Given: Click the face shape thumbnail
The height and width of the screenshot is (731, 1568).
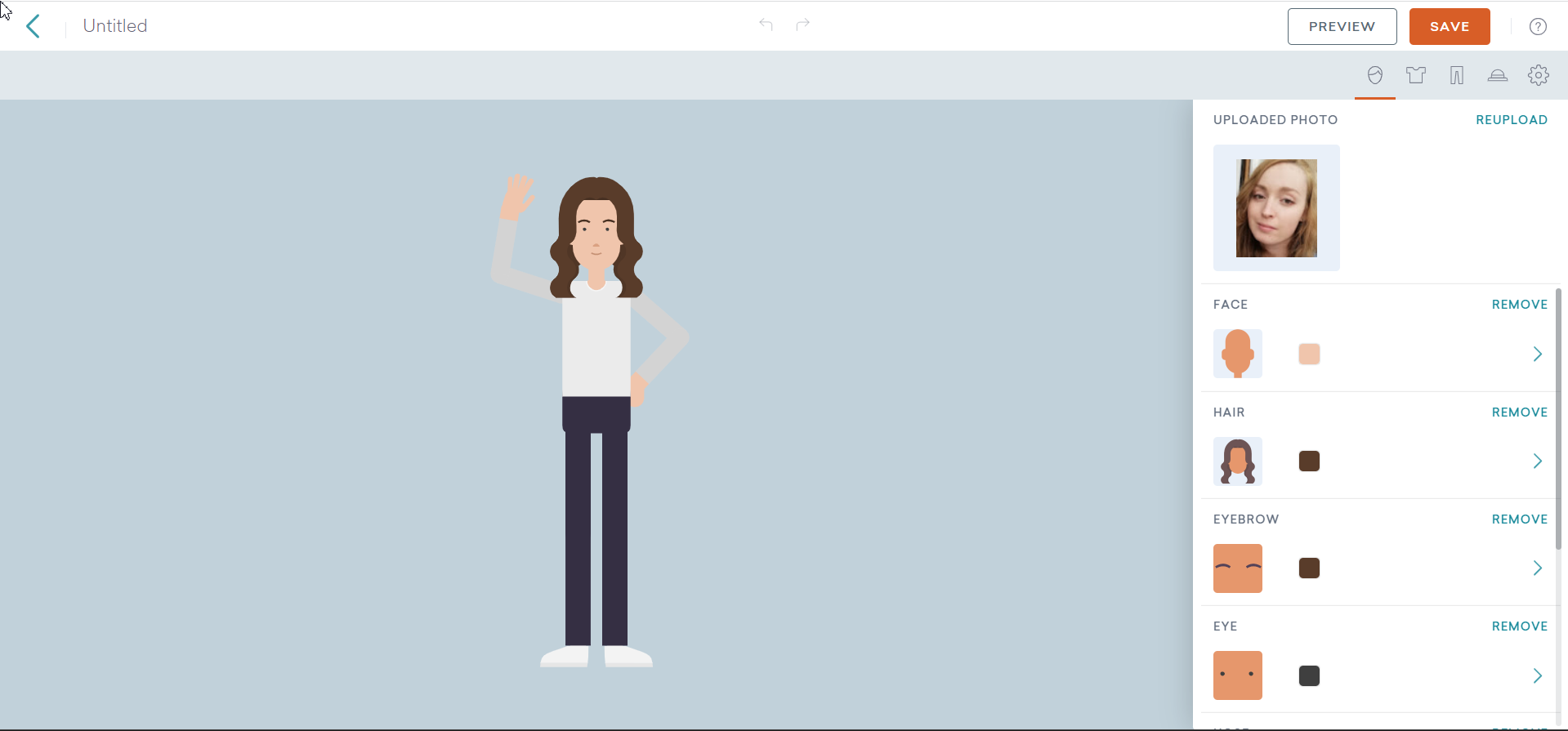Looking at the screenshot, I should (x=1238, y=354).
